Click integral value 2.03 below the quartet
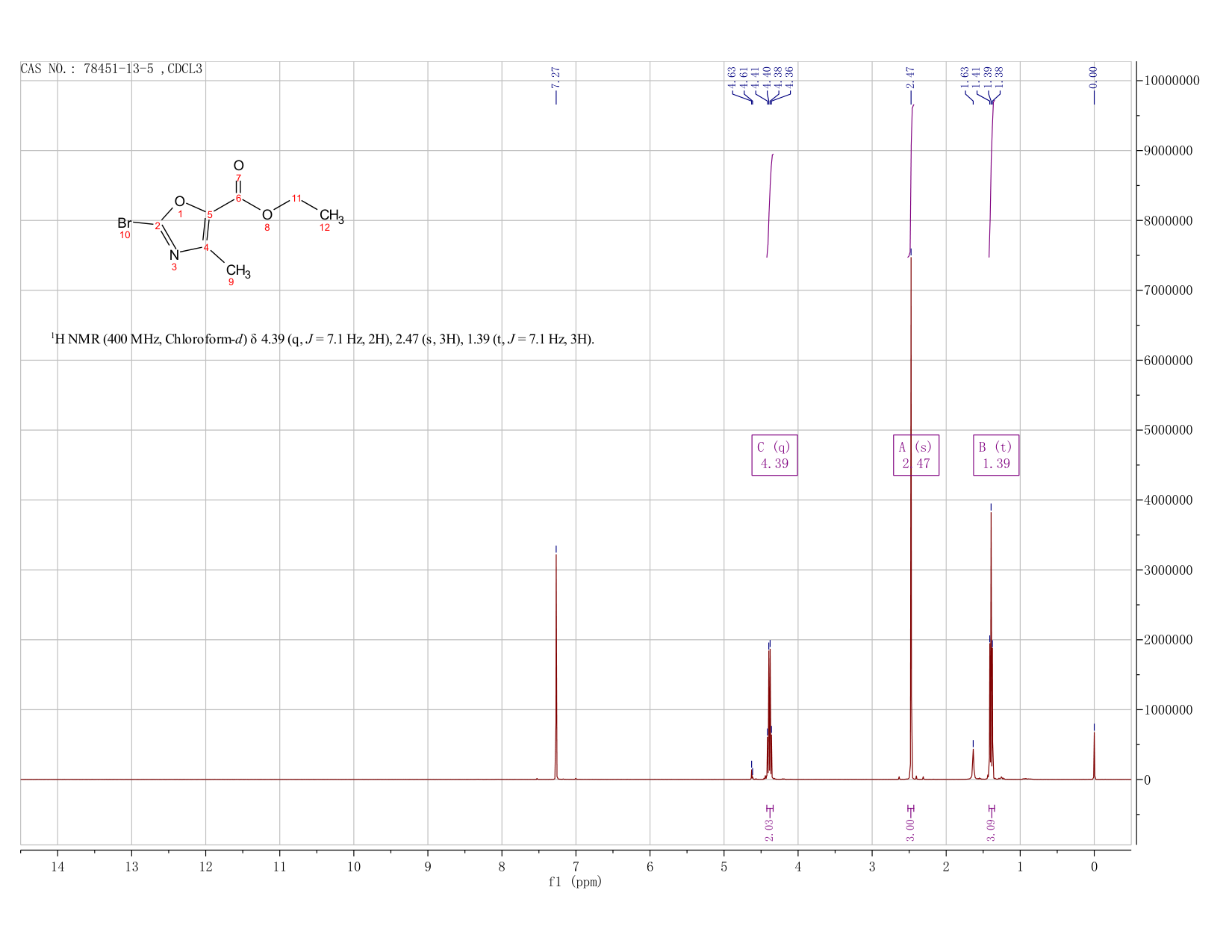Viewport: 1232px width, 952px height. (770, 830)
